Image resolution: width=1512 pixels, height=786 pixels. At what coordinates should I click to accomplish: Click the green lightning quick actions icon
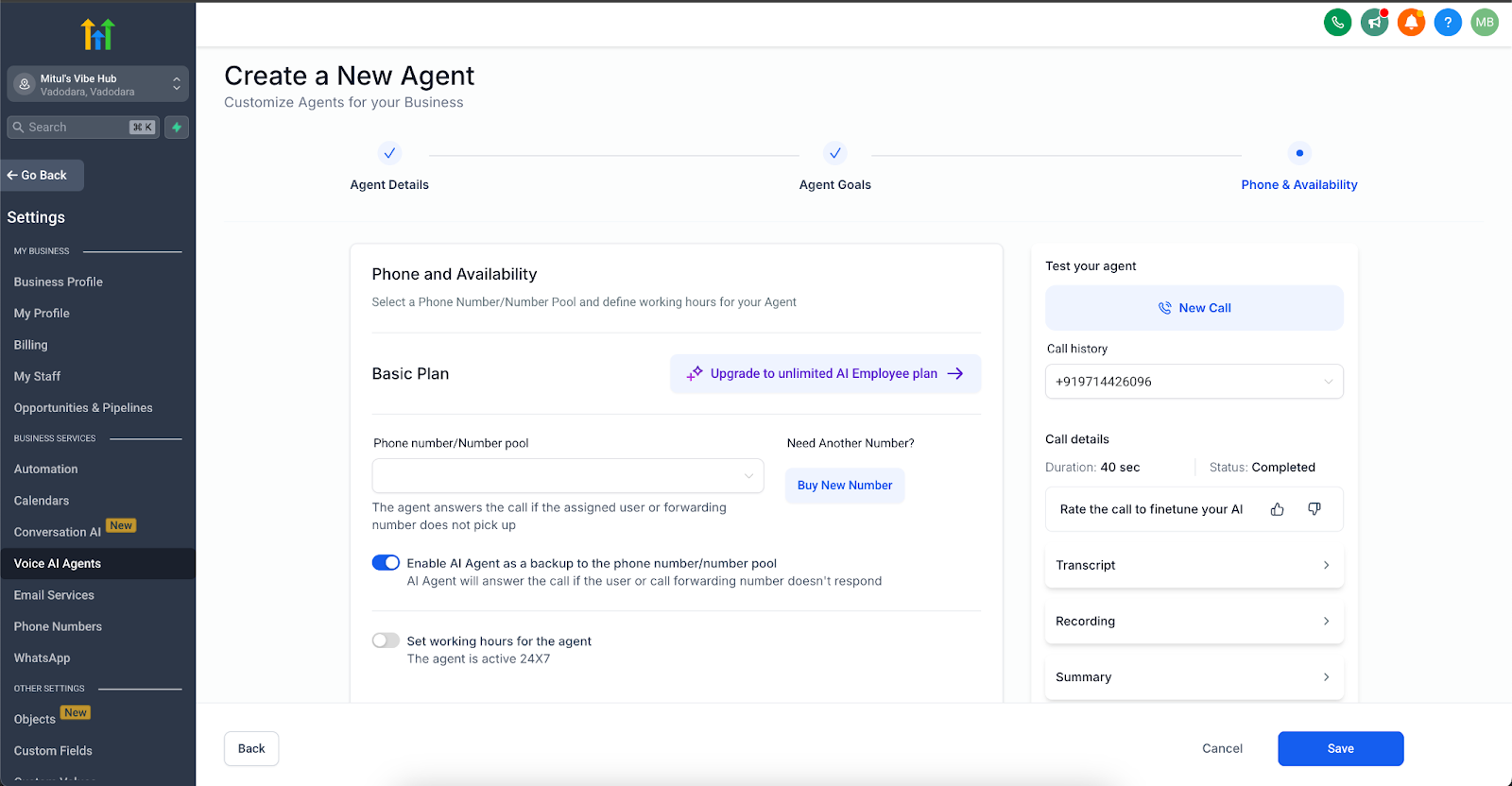coord(177,128)
